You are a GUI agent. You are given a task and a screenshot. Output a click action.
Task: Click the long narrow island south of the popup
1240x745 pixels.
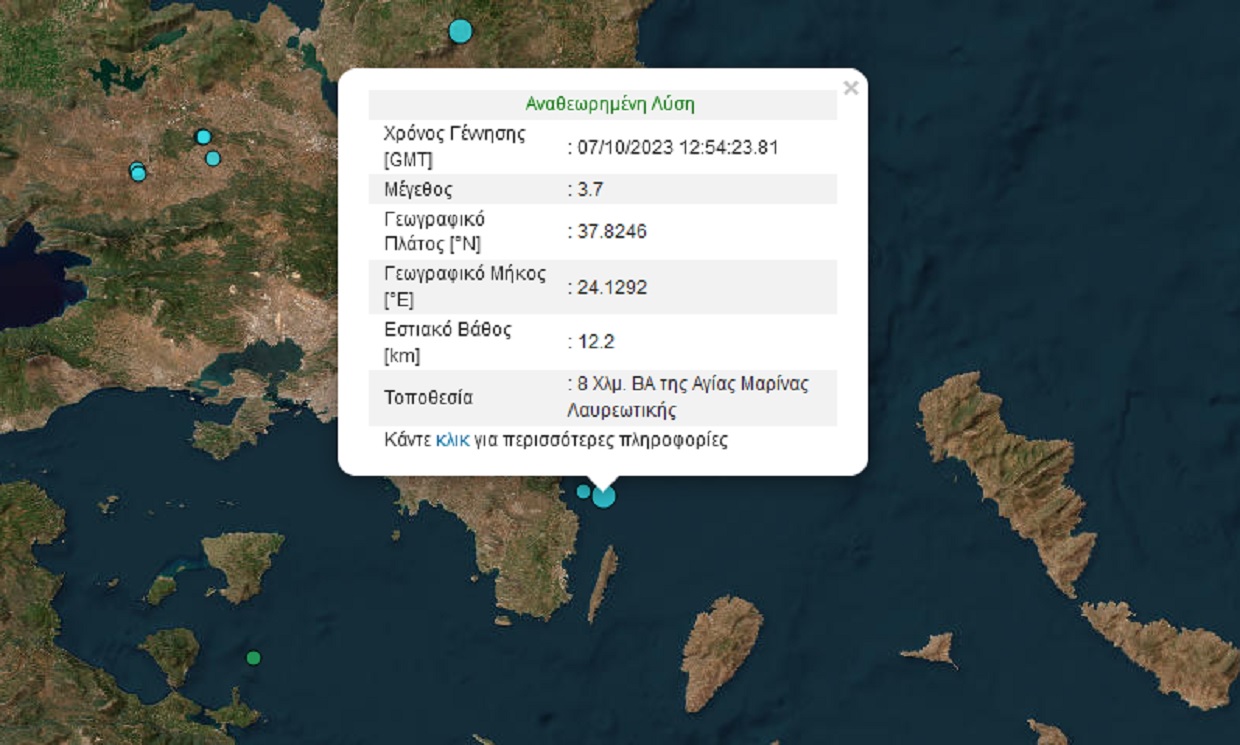click(602, 584)
